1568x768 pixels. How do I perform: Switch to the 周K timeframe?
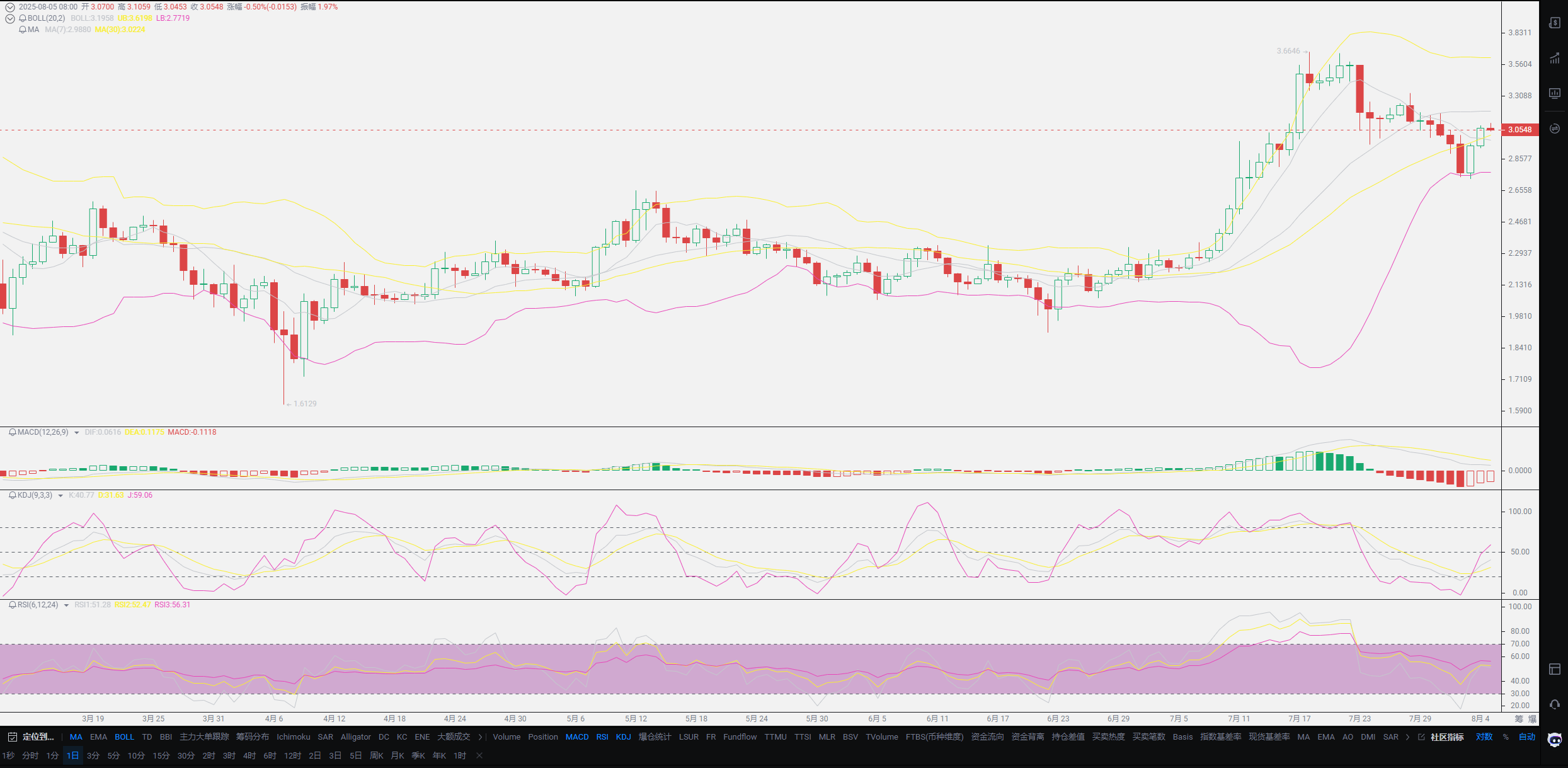click(x=377, y=755)
